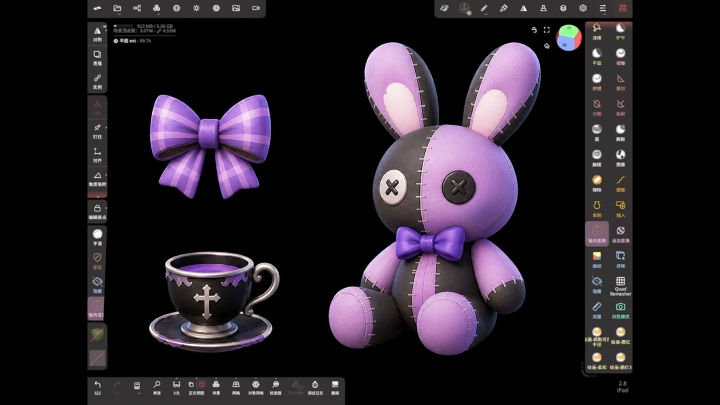Enter fullscreen viewport mode
Image resolution: width=720 pixels, height=405 pixels.
(546, 30)
